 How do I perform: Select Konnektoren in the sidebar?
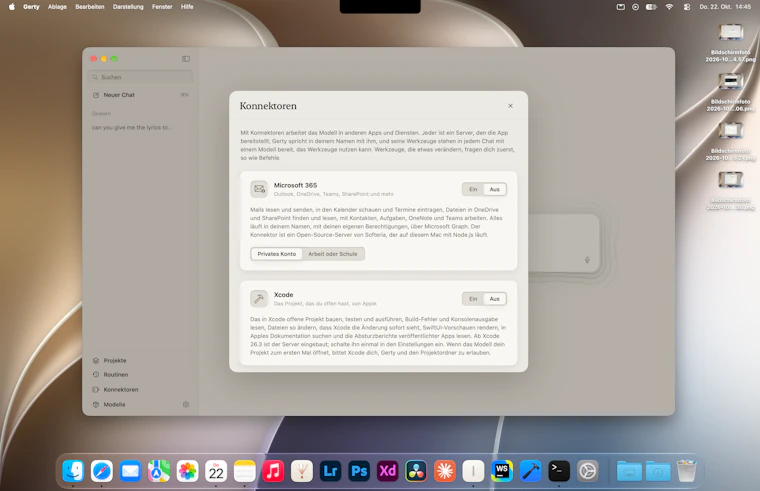(x=121, y=390)
